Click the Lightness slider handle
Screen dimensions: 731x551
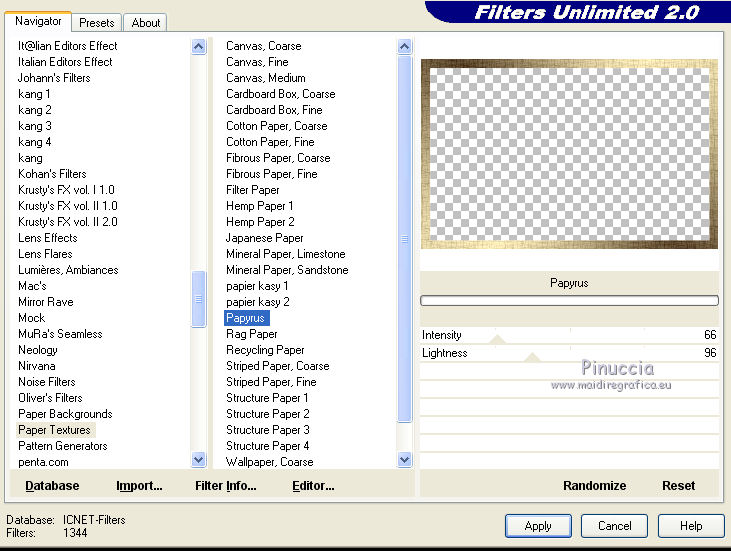tap(532, 357)
